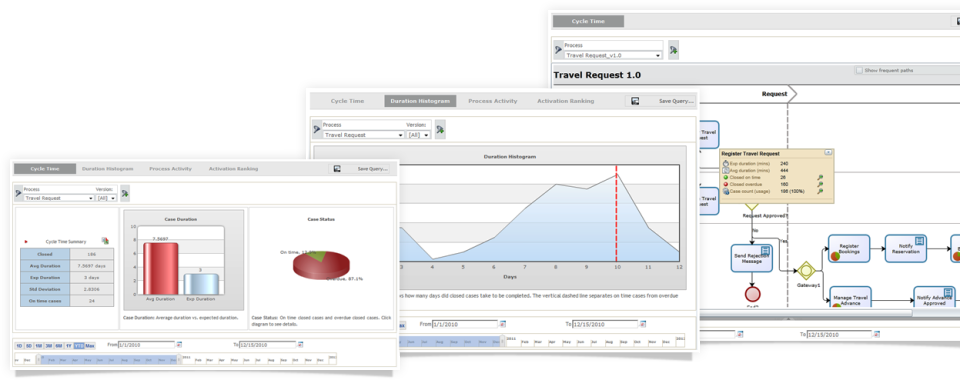Image resolution: width=960 pixels, height=380 pixels.
Task: Open Version dropdown in Duration Histogram window
Action: coord(419,135)
